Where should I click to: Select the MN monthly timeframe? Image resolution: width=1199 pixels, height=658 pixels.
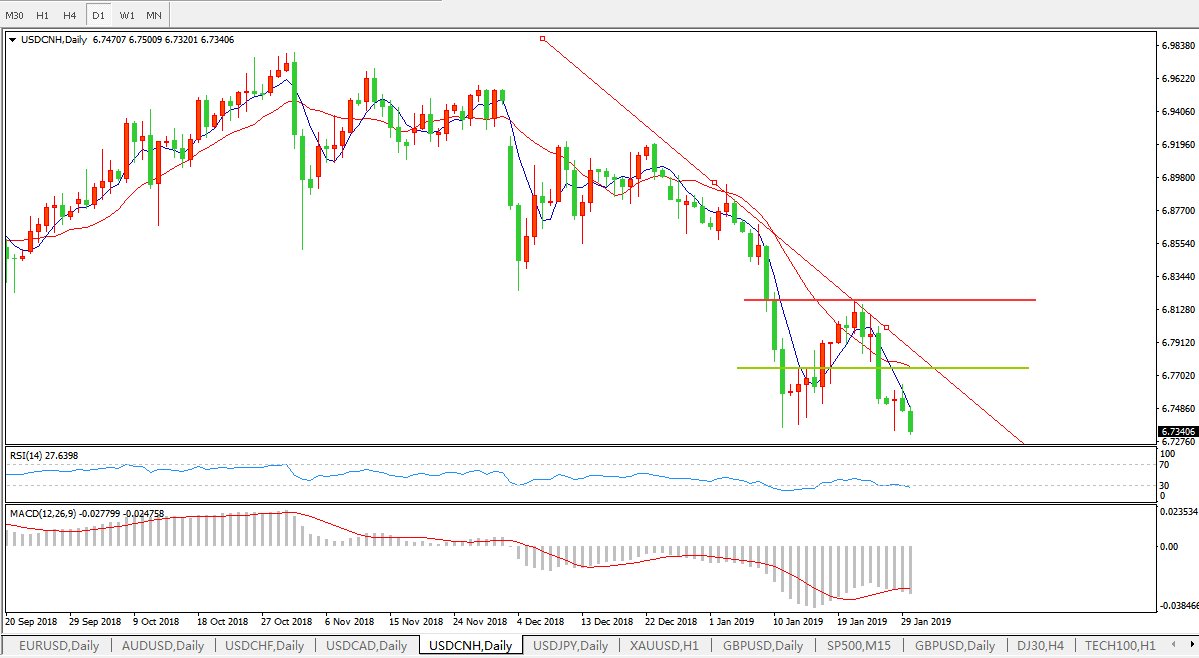tap(153, 16)
